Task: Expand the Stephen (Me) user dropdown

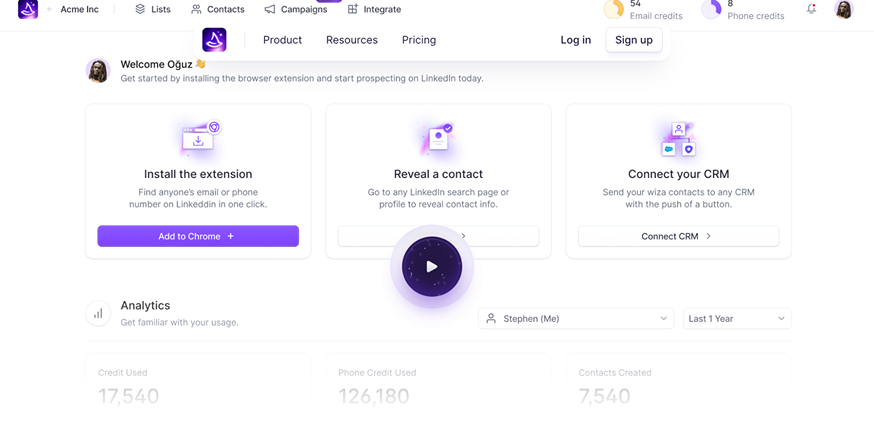Action: coord(576,319)
